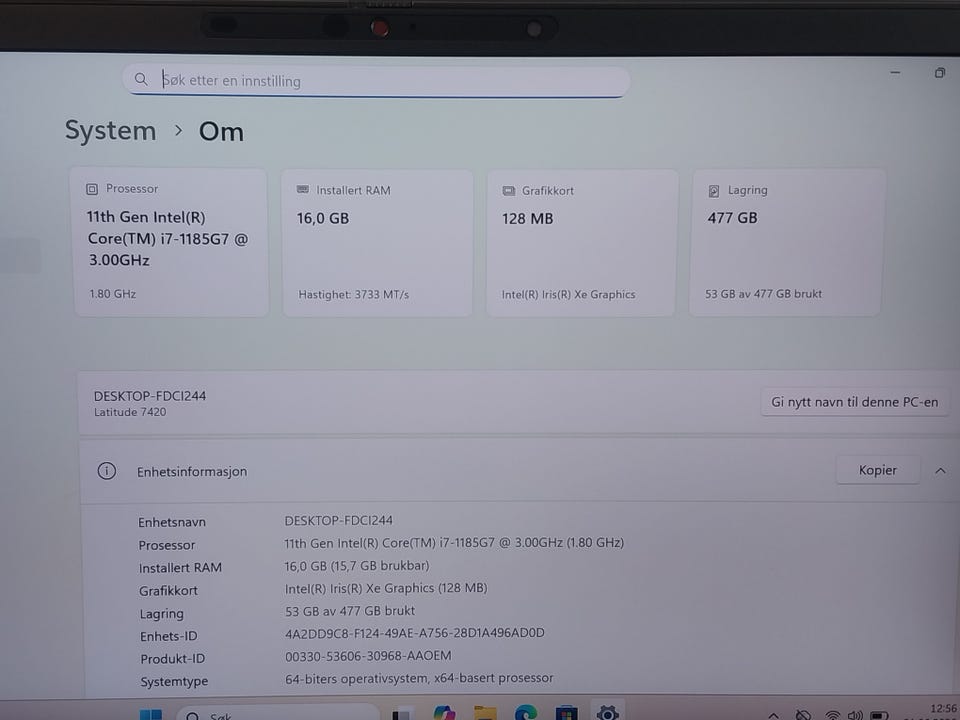Focus the 'Søk etter en innstilling' search field
Image resolution: width=960 pixels, height=720 pixels.
point(376,81)
